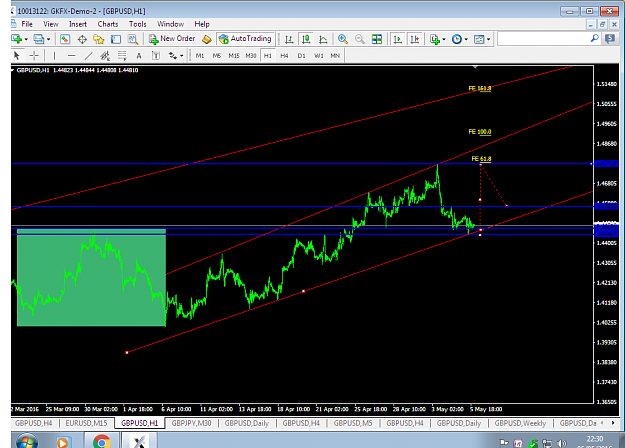Click the FE 61.8 Fibonacci expansion label
The width and height of the screenshot is (625, 448).
[x=481, y=159]
